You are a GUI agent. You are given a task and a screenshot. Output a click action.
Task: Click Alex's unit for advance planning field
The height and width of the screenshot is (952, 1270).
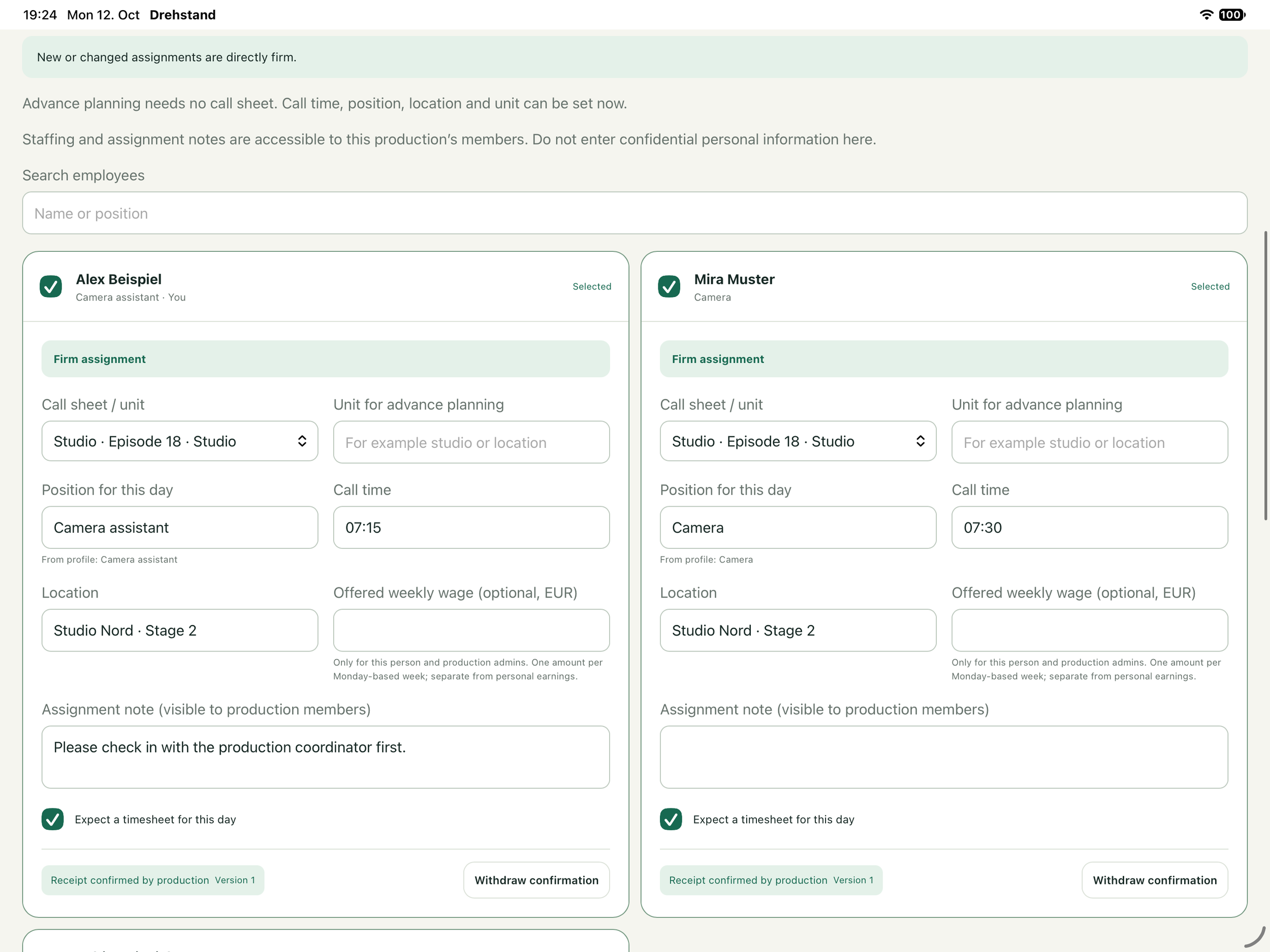471,442
